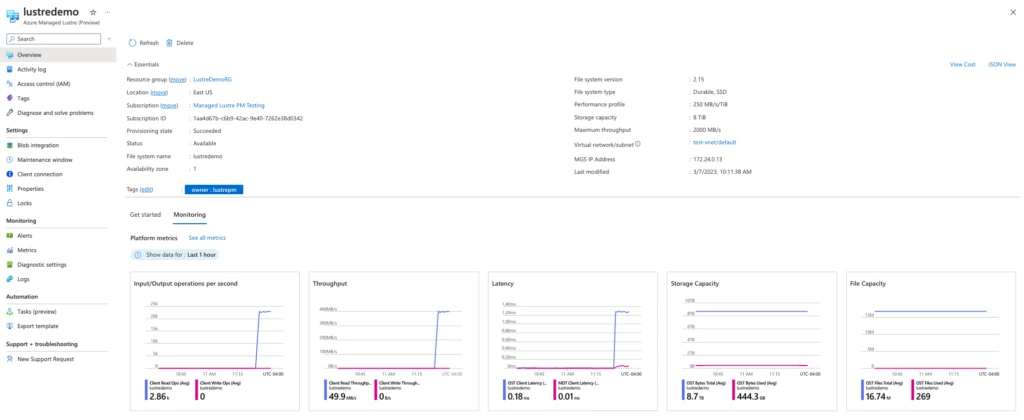1024x420 pixels.
Task: Click the Overview icon in the sidebar
Action: (x=10, y=55)
